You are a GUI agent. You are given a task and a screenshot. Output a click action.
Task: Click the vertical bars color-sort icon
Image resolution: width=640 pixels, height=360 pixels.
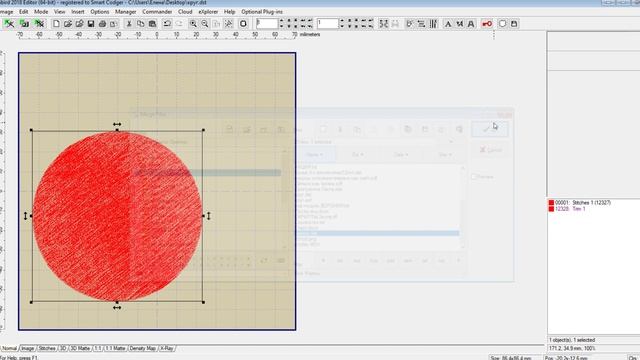tap(433, 24)
